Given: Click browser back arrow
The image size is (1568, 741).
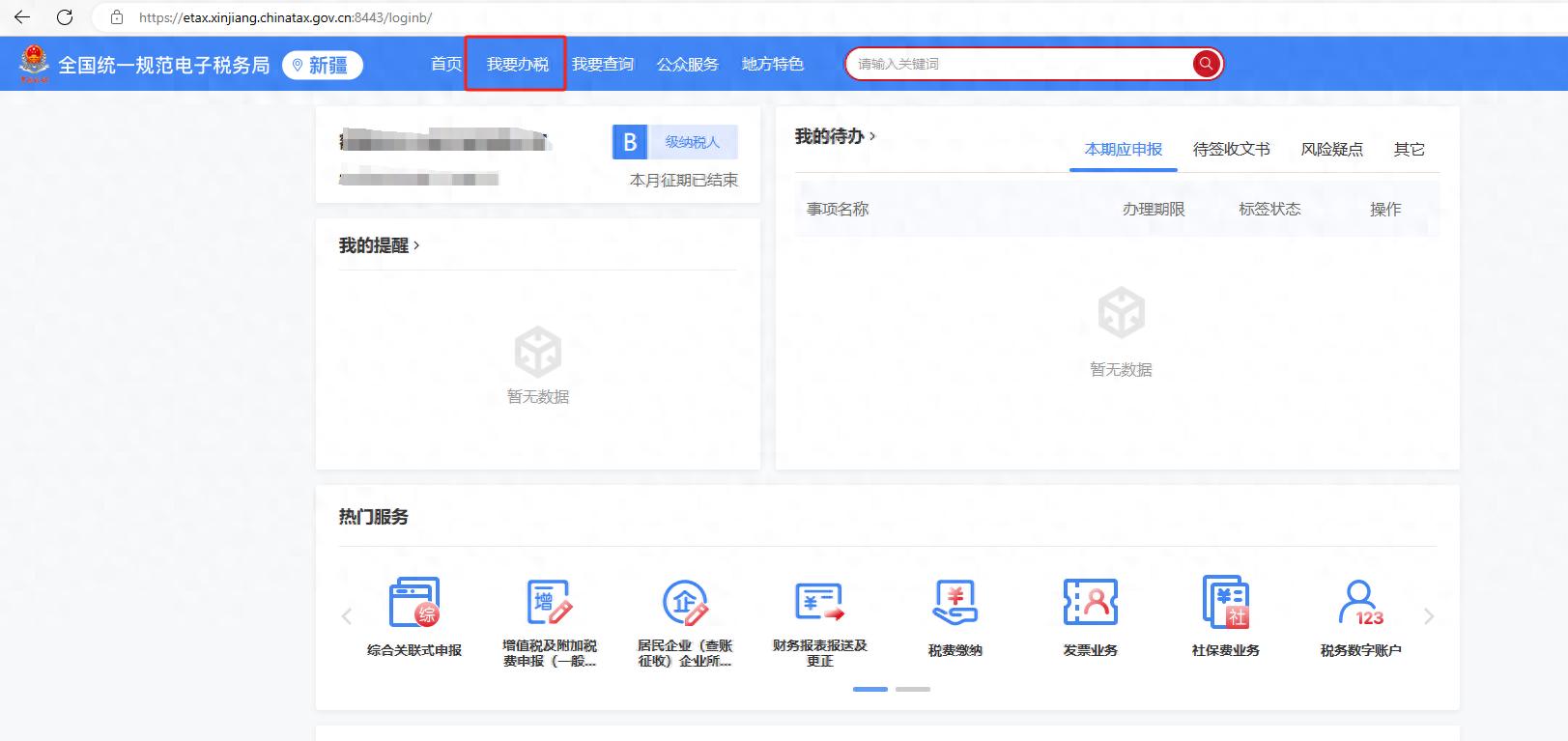Looking at the screenshot, I should pyautogui.click(x=22, y=17).
